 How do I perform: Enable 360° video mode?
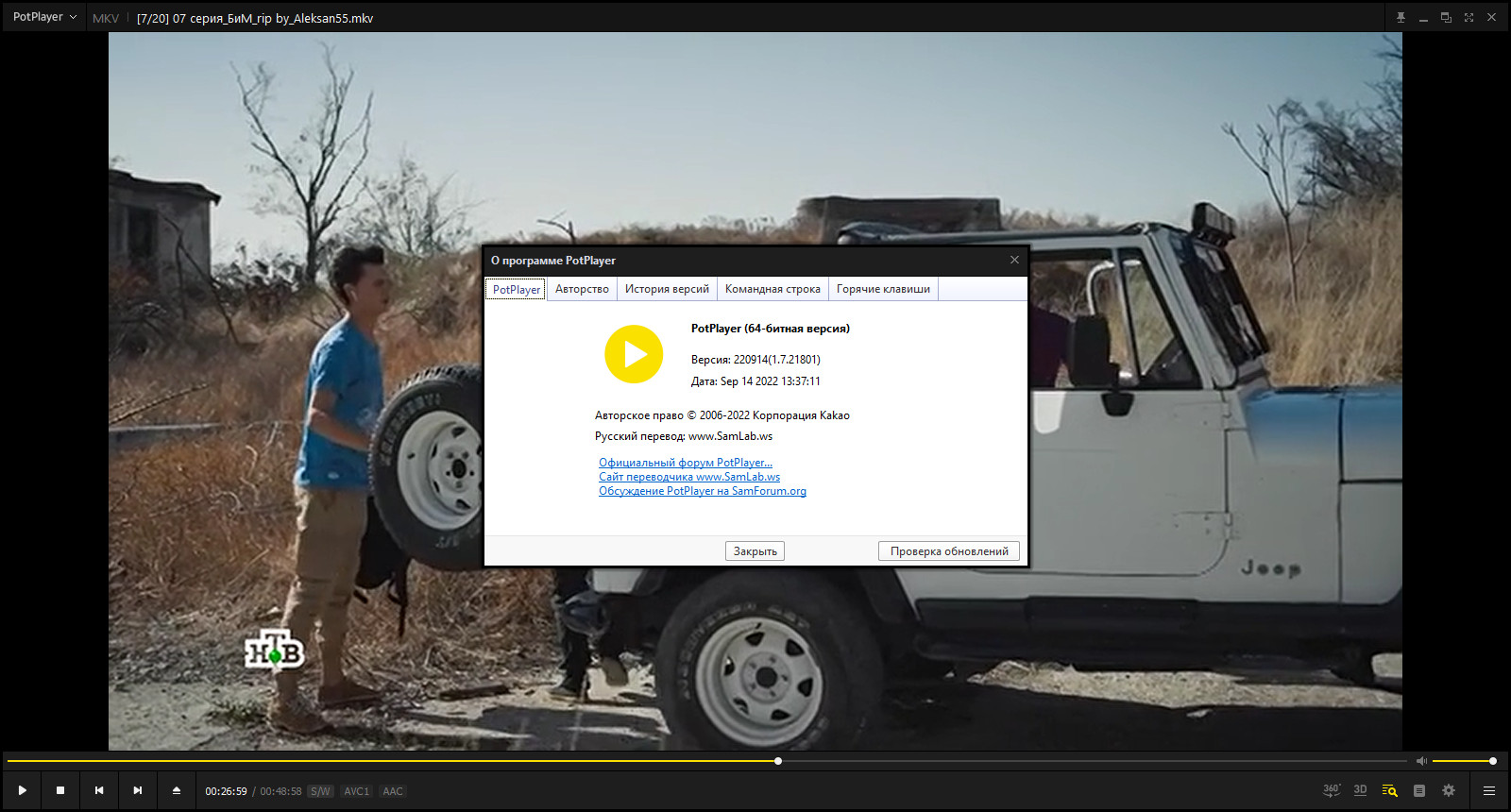click(x=1331, y=790)
